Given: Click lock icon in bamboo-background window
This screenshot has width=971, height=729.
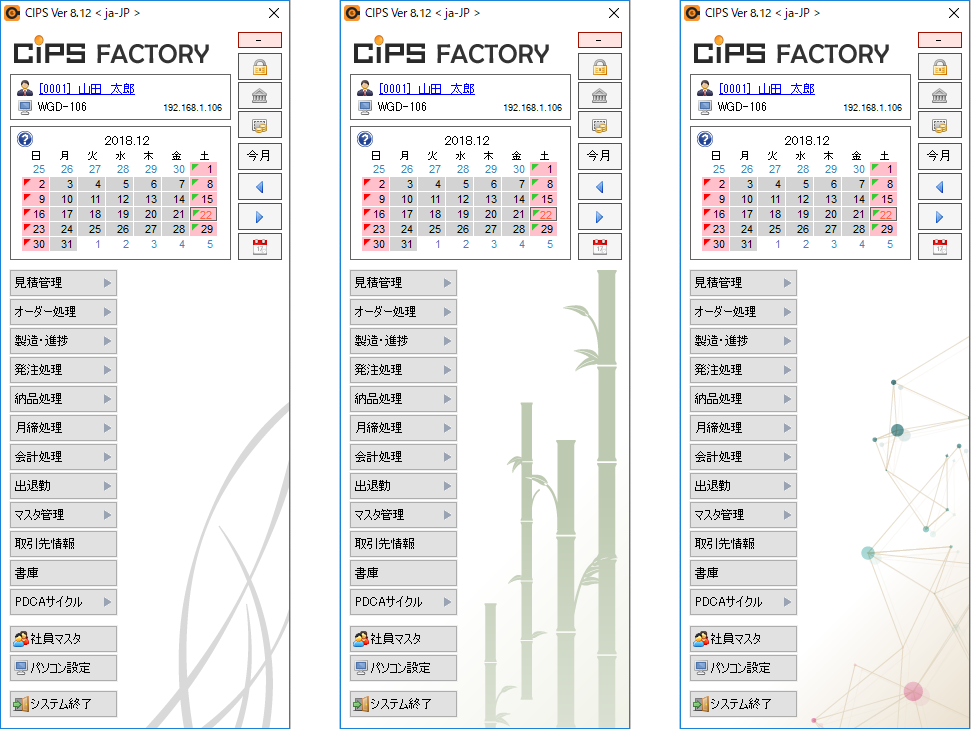Looking at the screenshot, I should point(600,67).
